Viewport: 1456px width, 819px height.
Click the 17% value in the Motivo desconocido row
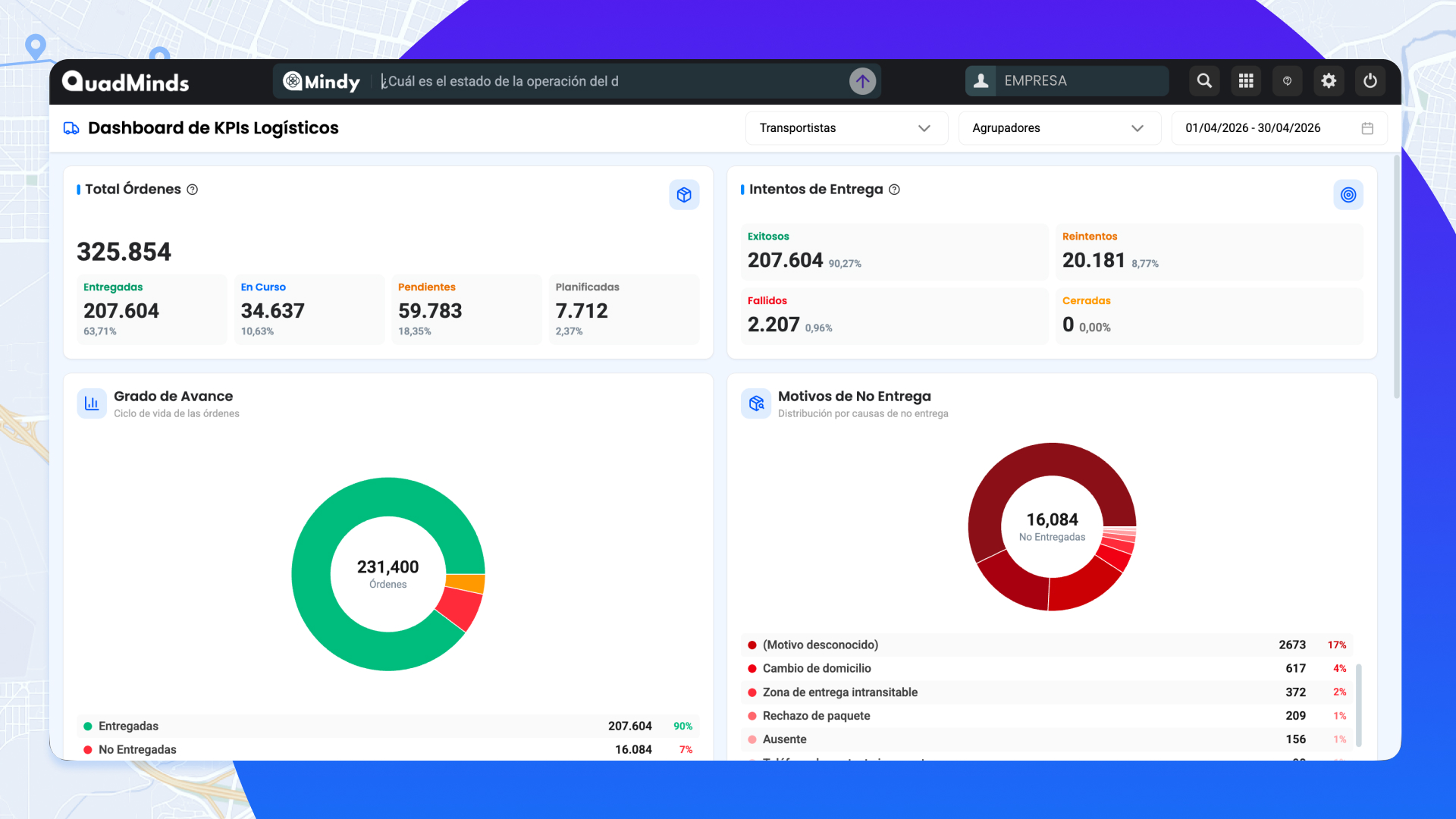pos(1336,645)
